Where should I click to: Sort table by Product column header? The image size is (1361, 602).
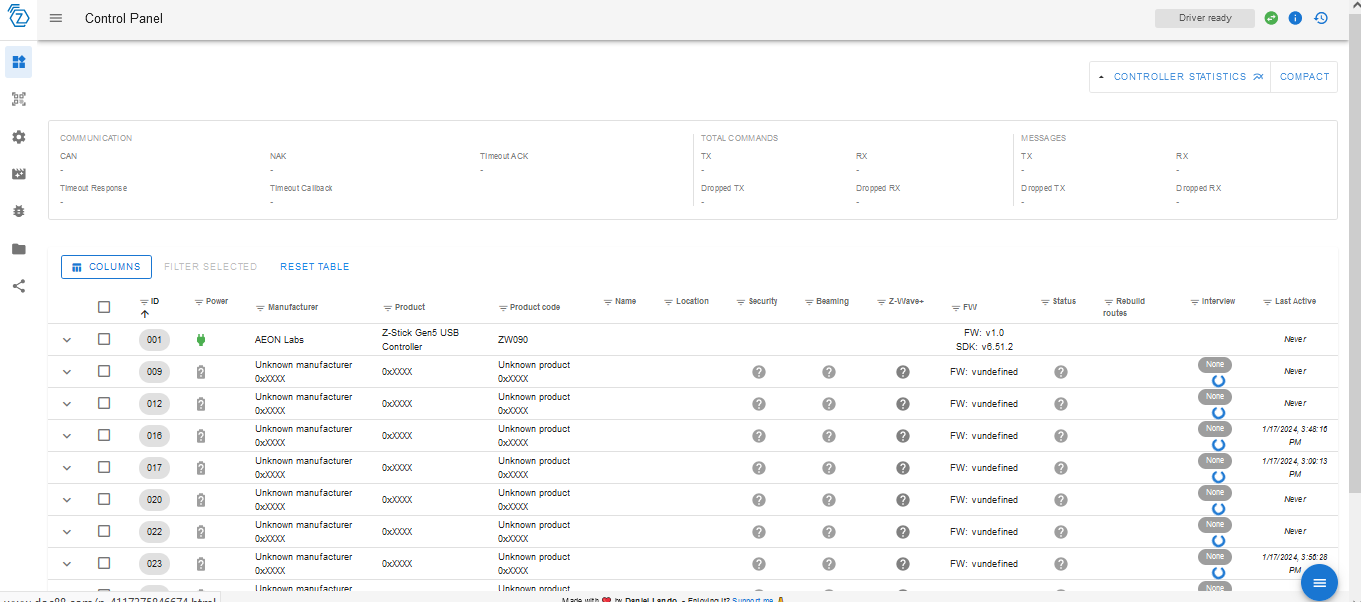[410, 307]
